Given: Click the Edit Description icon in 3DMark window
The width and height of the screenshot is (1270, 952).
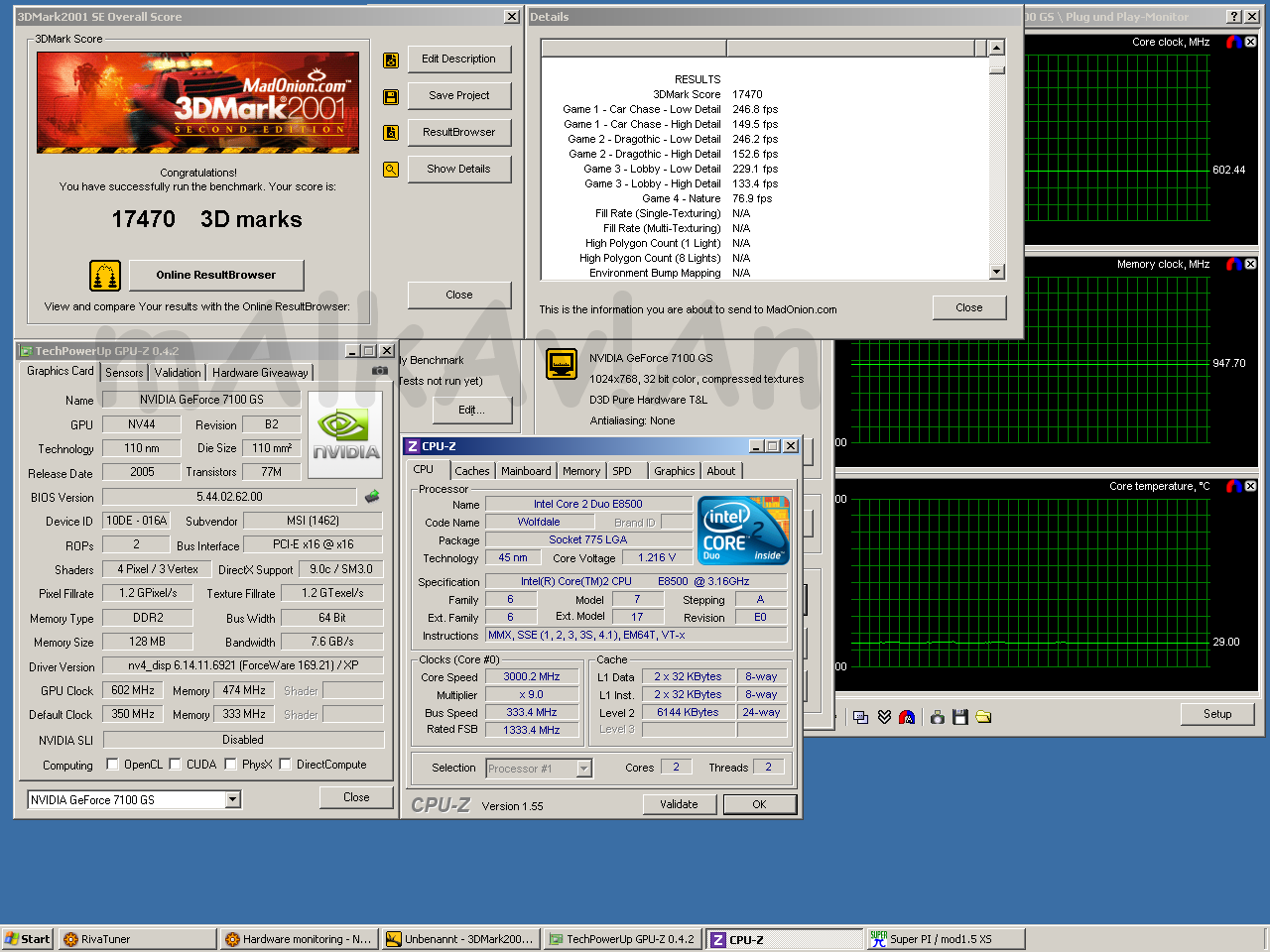Looking at the screenshot, I should [x=391, y=60].
